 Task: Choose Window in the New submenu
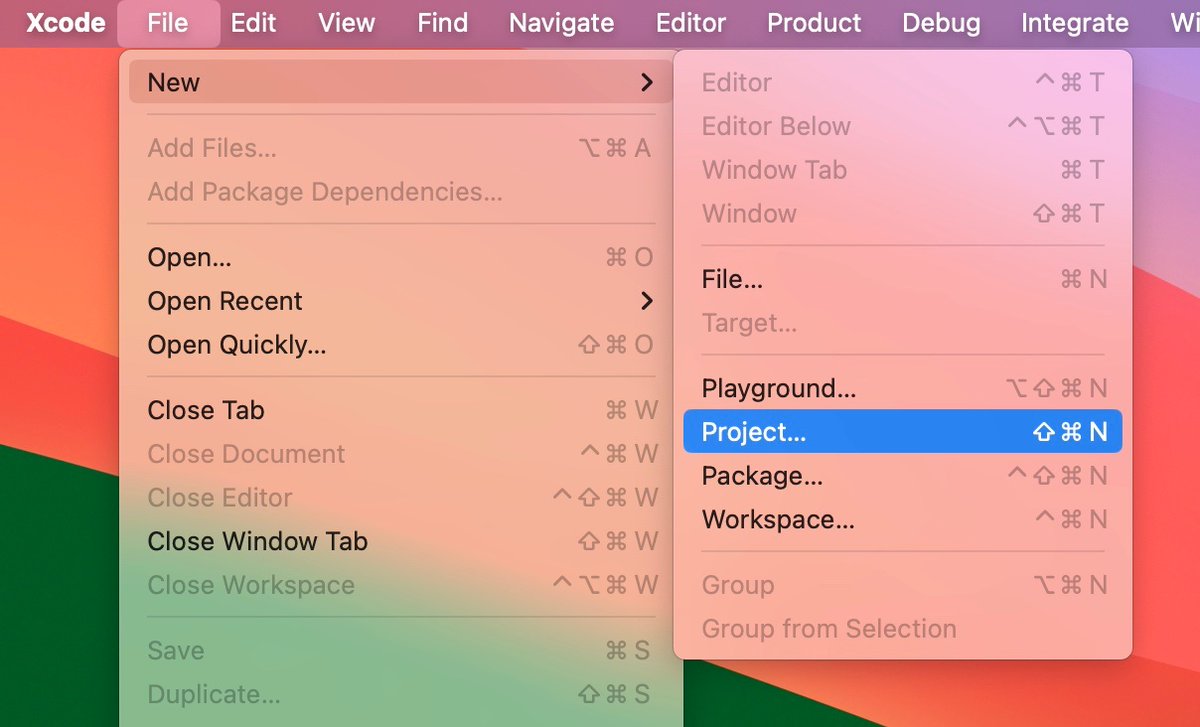(x=903, y=213)
